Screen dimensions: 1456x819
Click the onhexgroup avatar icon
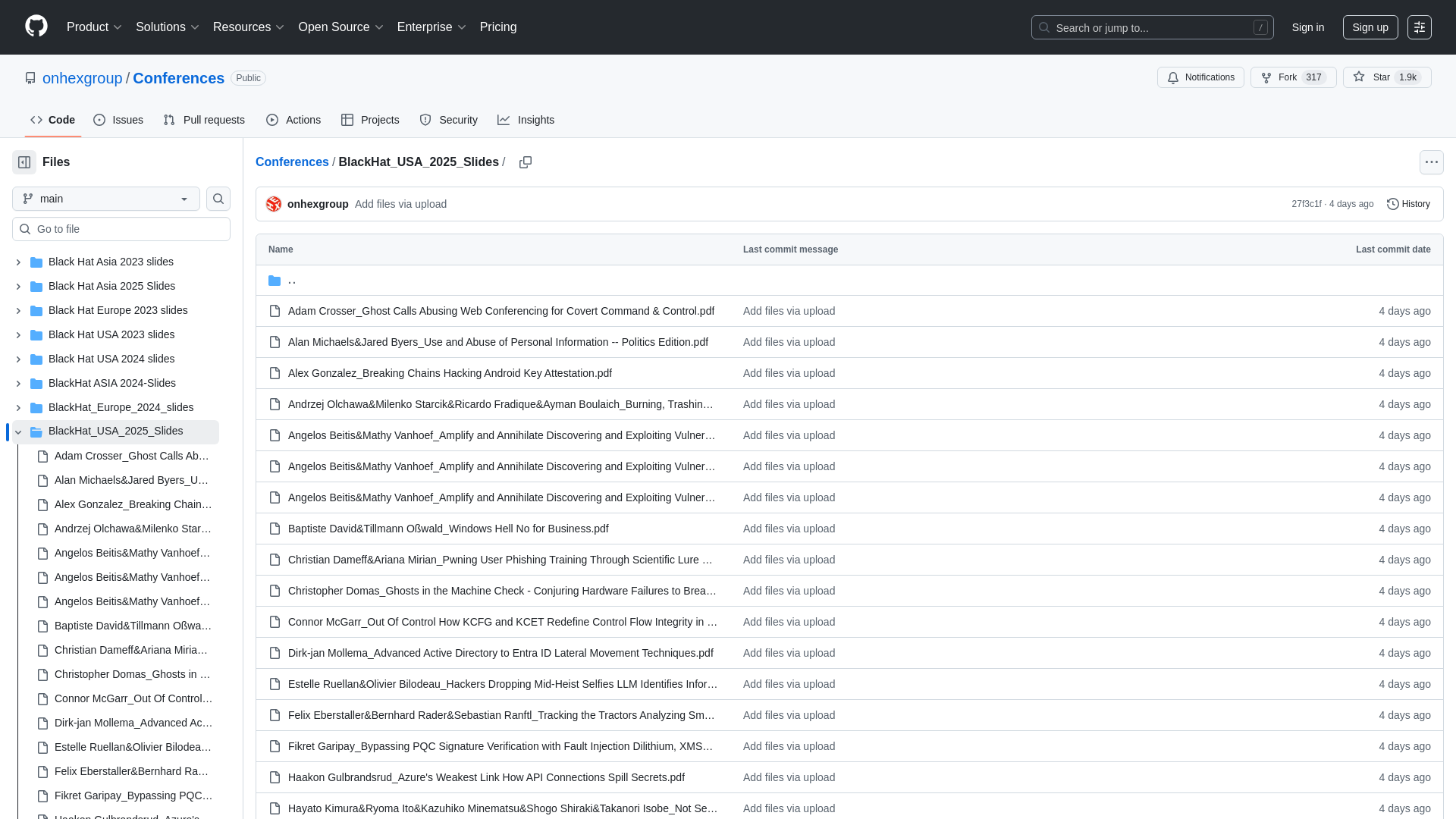click(x=274, y=204)
